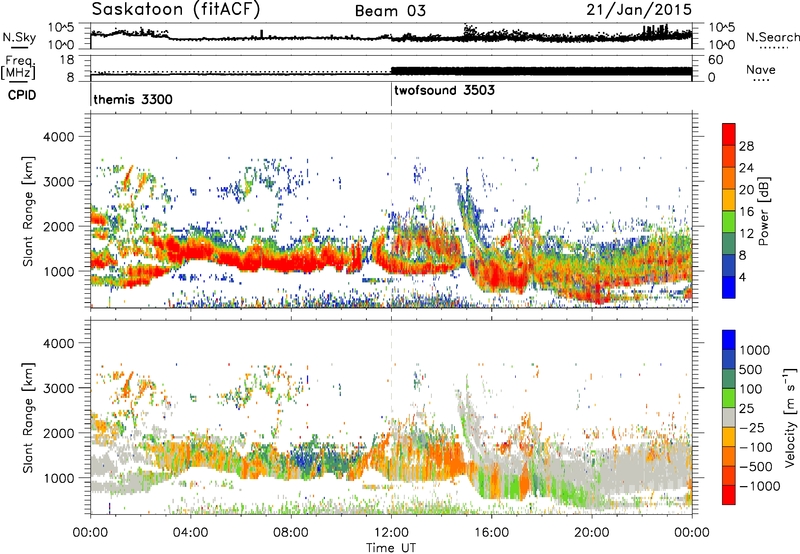Click the '28' power colorbar tick
The image size is (800, 554).
click(x=746, y=146)
